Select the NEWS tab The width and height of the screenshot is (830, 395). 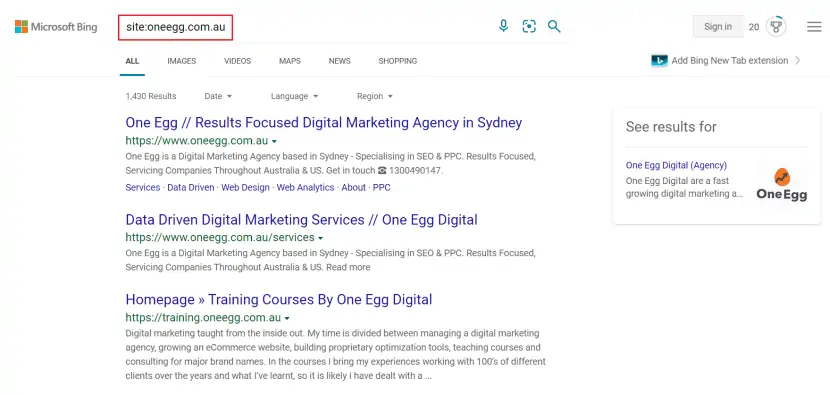point(339,61)
